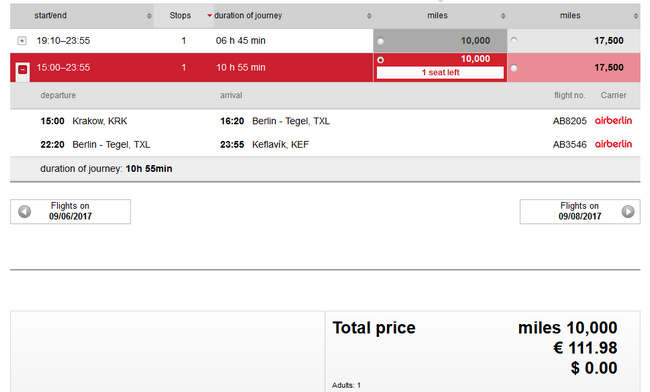
Task: Click flight number AB3546
Action: pos(570,145)
